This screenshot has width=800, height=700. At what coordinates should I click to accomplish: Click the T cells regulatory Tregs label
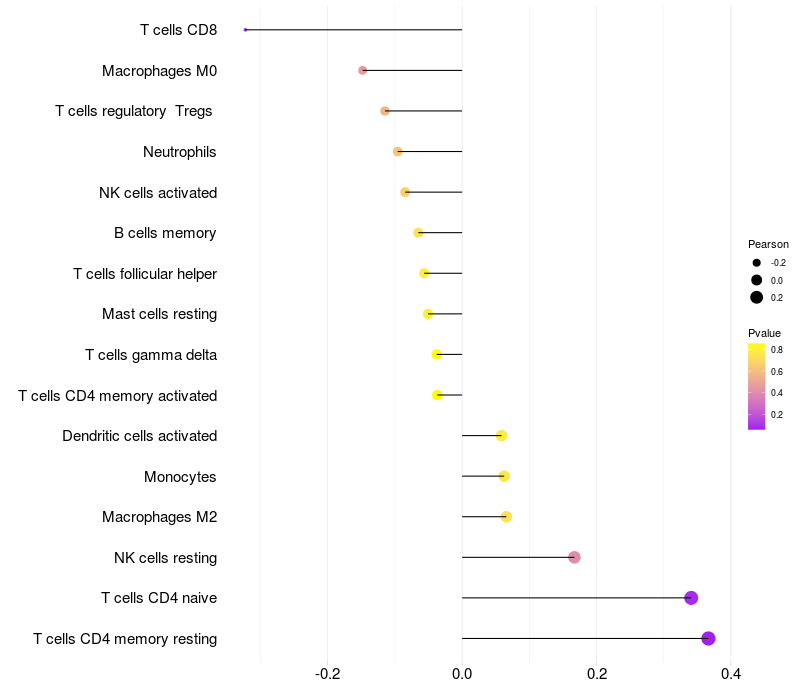click(134, 111)
